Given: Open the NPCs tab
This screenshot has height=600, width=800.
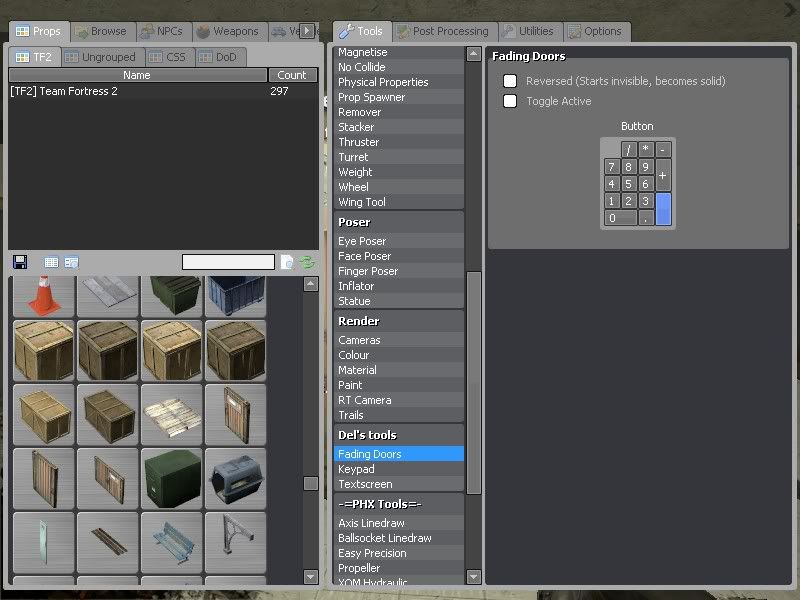Looking at the screenshot, I should 163,32.
